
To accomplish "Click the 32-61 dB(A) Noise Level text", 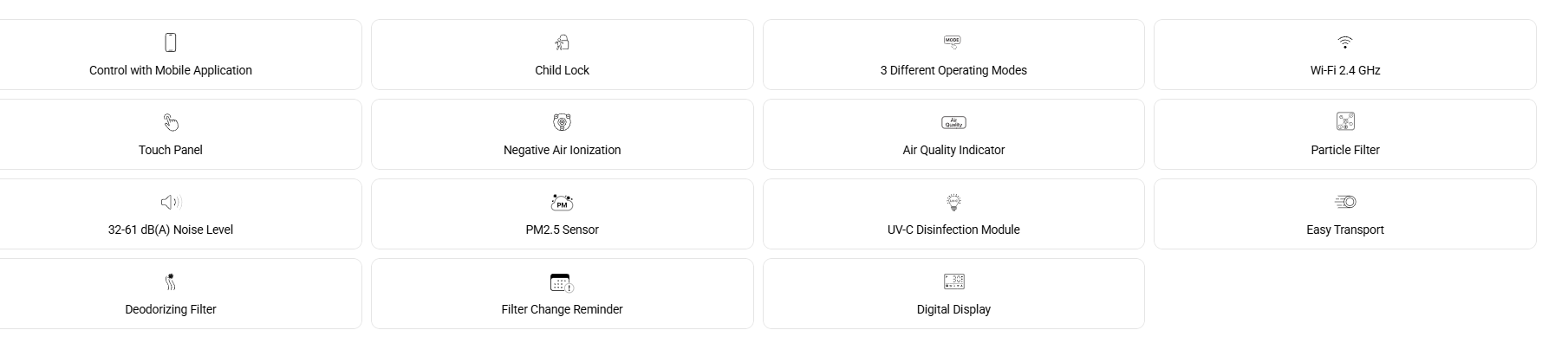I will (171, 230).
